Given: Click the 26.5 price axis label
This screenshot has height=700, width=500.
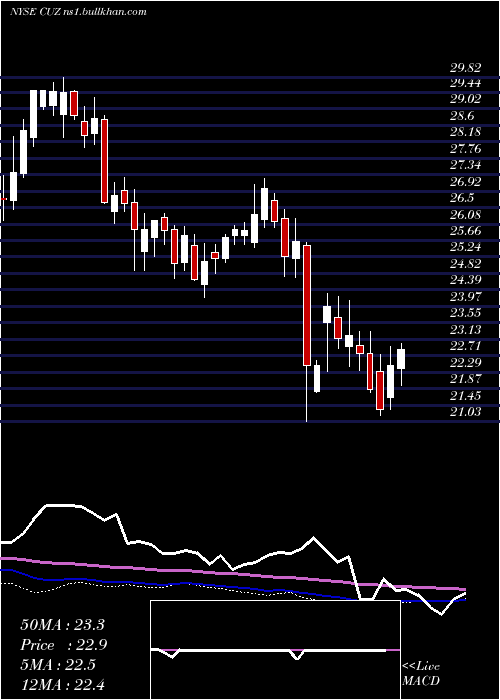Looking at the screenshot, I should 462,198.
